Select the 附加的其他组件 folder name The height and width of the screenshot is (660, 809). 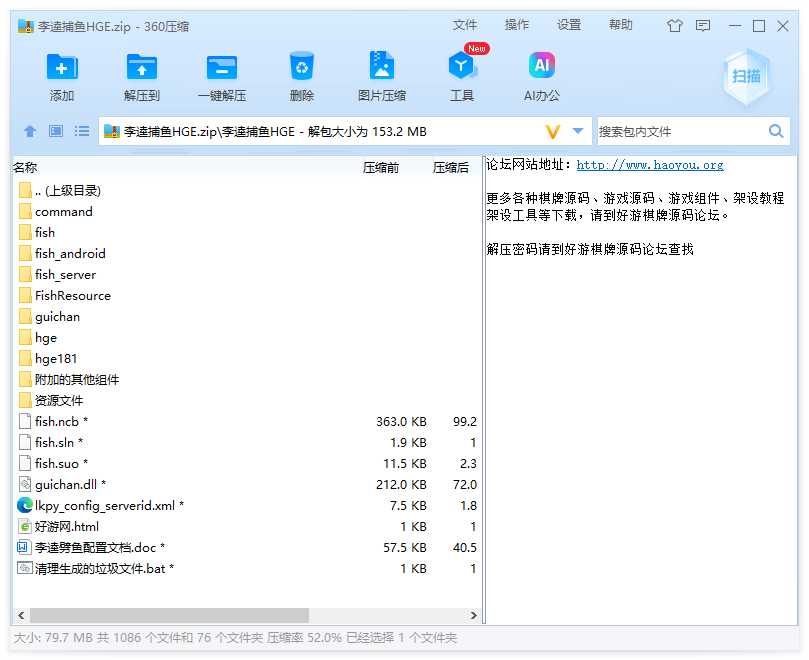77,380
